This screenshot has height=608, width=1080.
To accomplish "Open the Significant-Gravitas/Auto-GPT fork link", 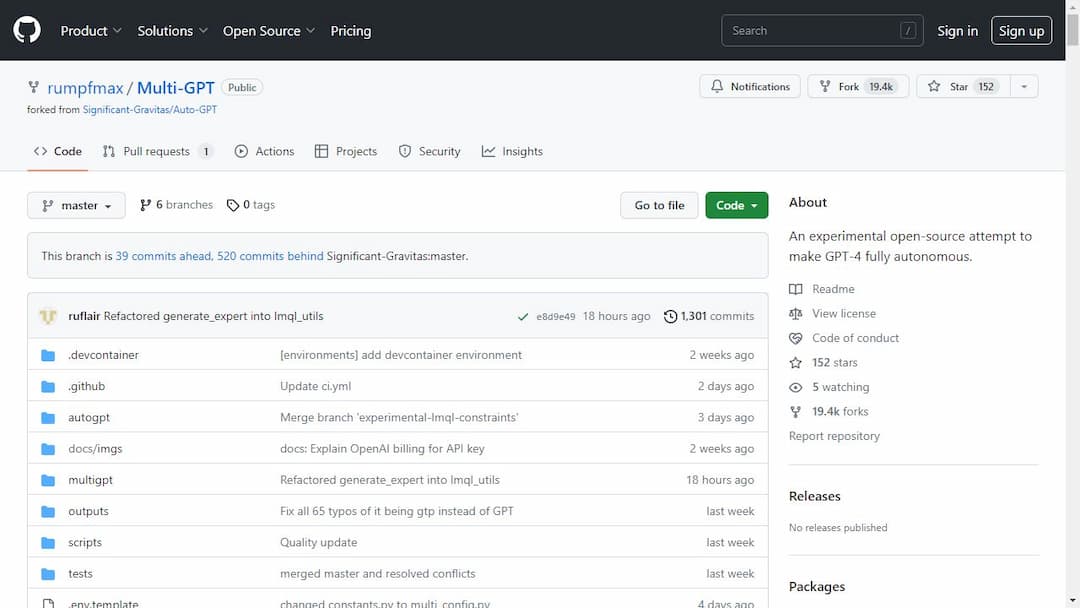I will [150, 109].
